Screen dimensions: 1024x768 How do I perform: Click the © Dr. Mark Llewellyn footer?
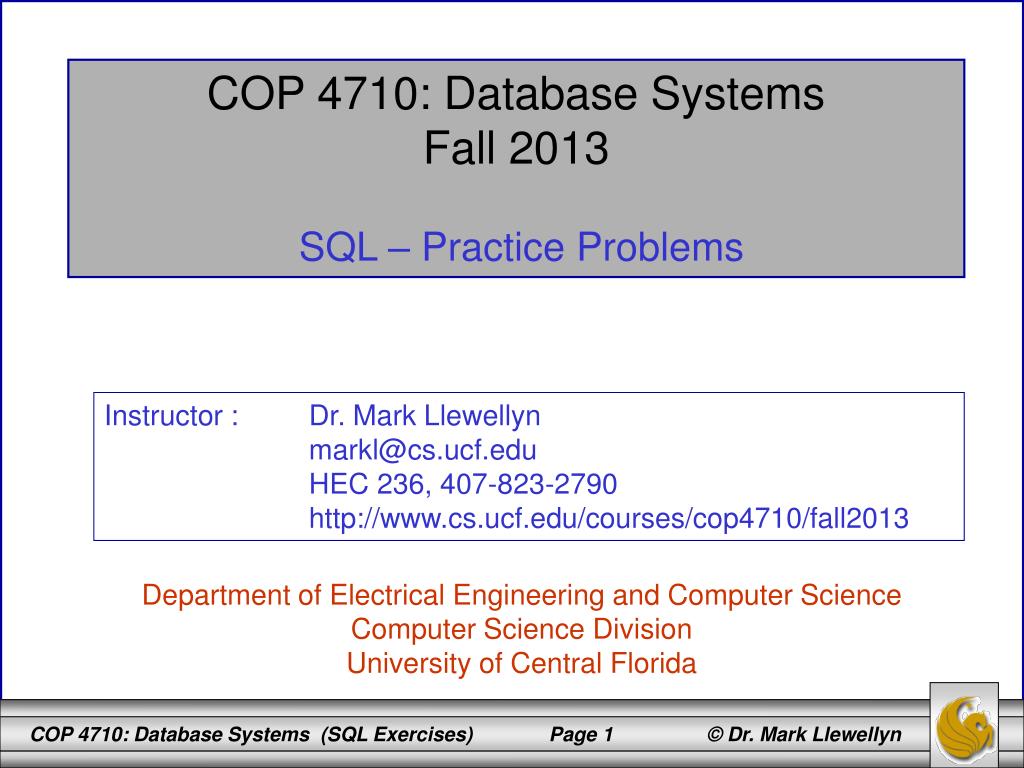pos(804,735)
